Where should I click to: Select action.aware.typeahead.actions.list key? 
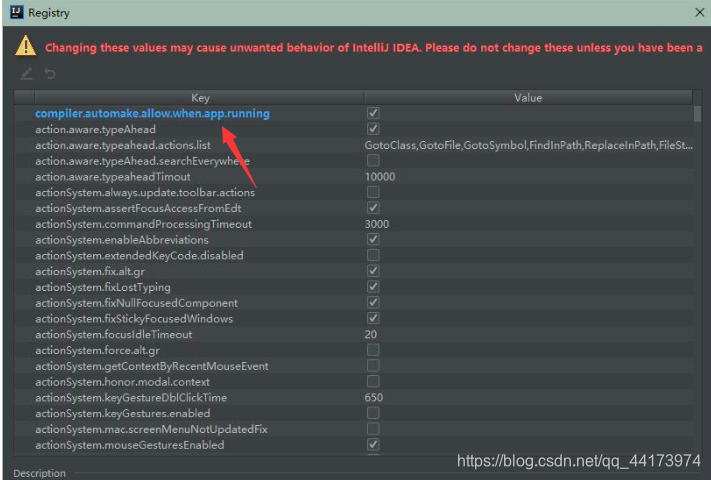pos(123,145)
